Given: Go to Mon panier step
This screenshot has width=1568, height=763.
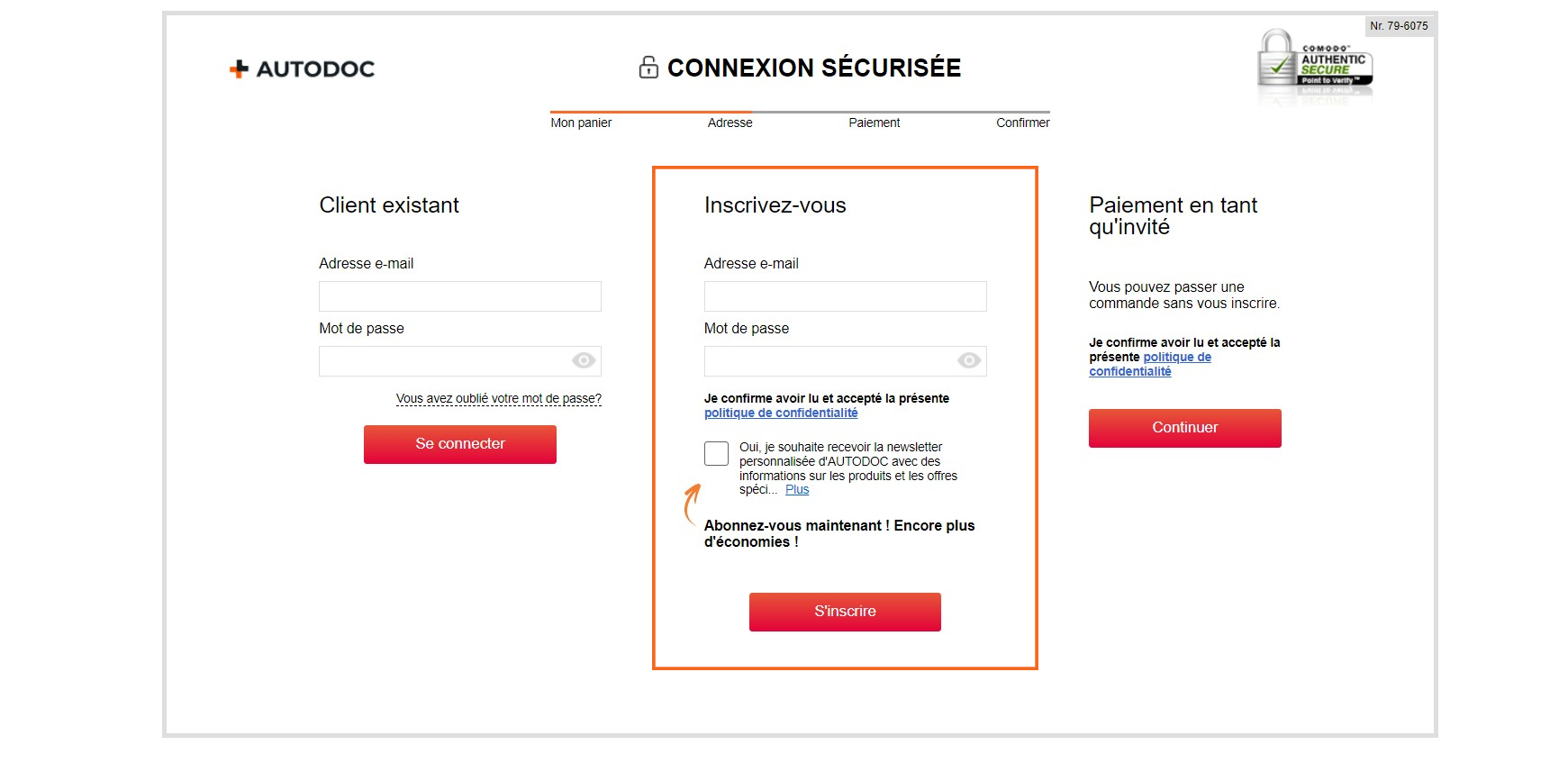Looking at the screenshot, I should click(581, 123).
